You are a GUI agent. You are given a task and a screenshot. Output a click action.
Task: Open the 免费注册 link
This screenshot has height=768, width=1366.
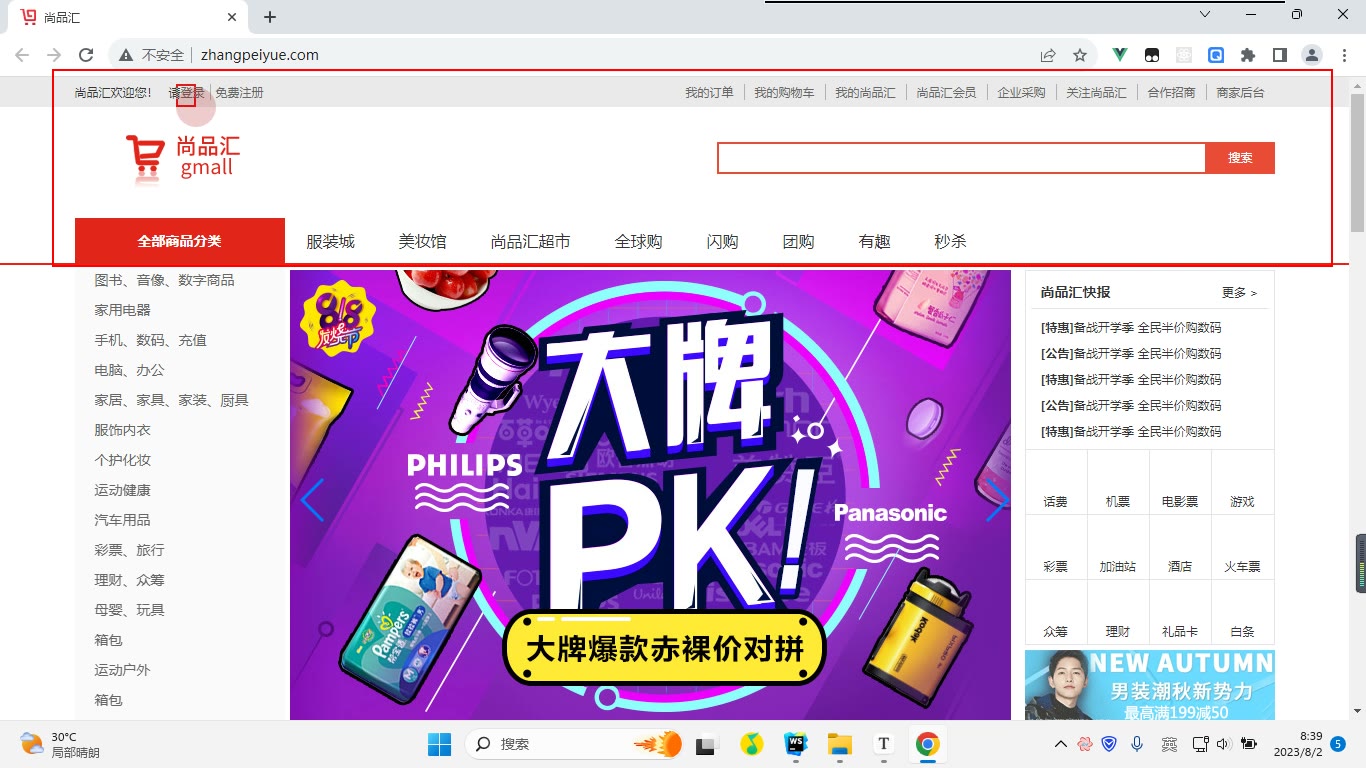pyautogui.click(x=240, y=93)
